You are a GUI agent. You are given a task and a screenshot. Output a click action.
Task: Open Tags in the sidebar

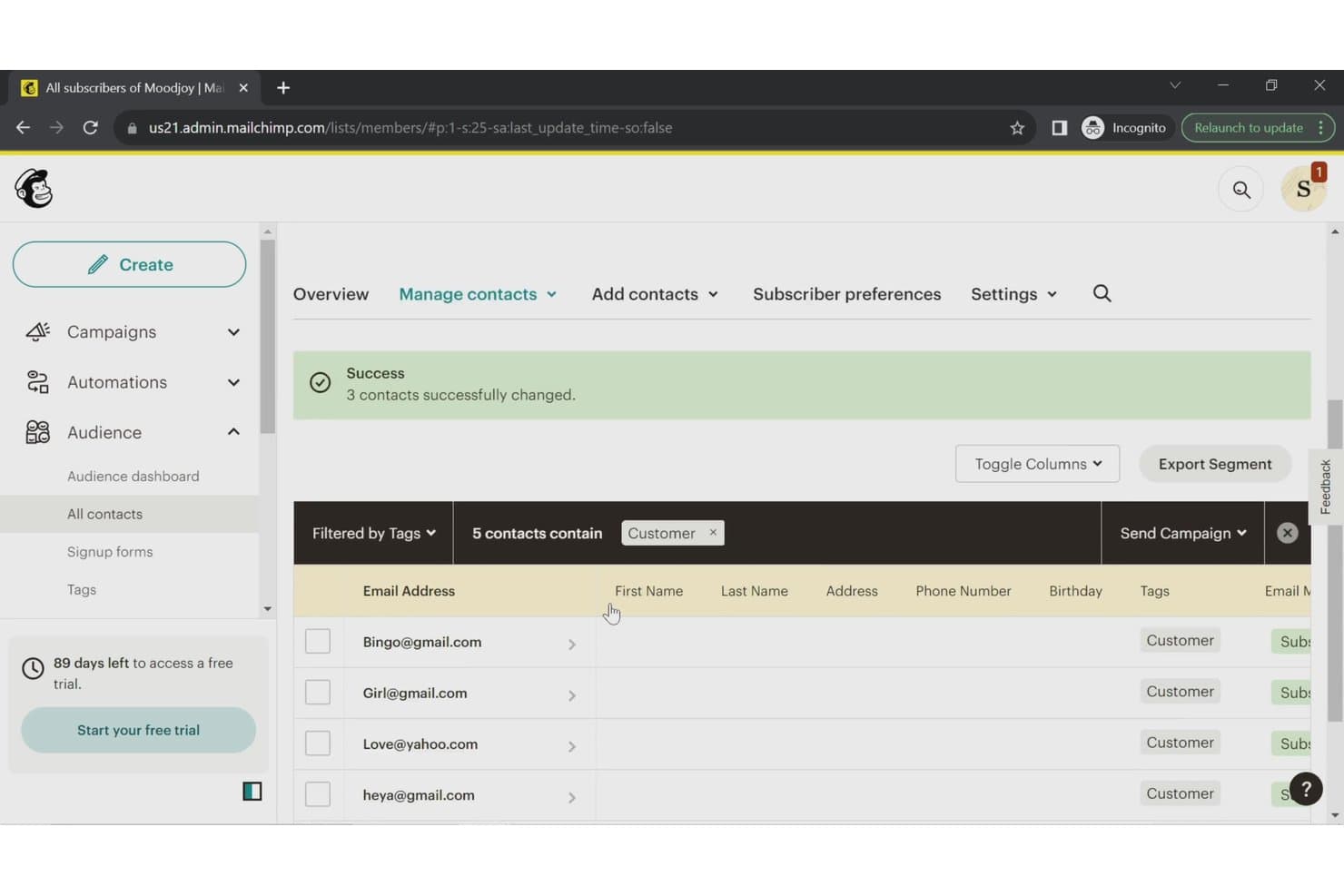[82, 589]
